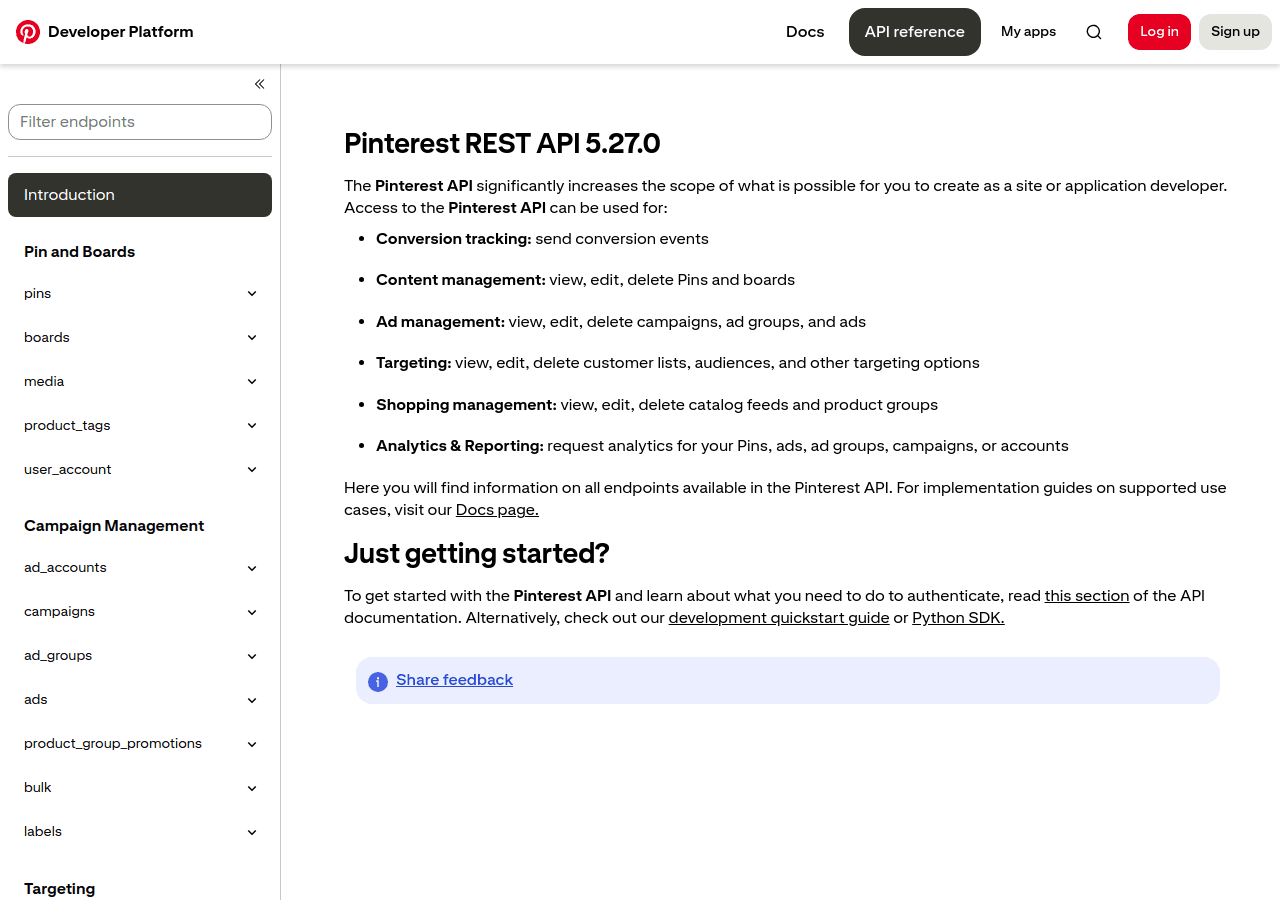
Task: Select the labels endpoint label
Action: point(43,832)
